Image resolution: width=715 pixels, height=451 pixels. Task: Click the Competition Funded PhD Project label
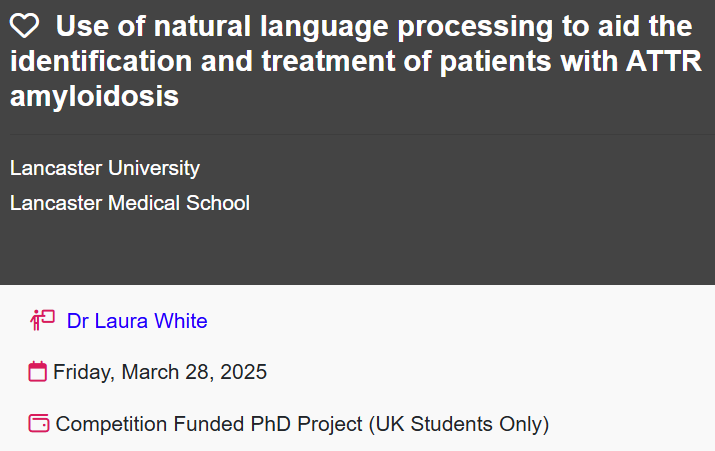(209, 424)
